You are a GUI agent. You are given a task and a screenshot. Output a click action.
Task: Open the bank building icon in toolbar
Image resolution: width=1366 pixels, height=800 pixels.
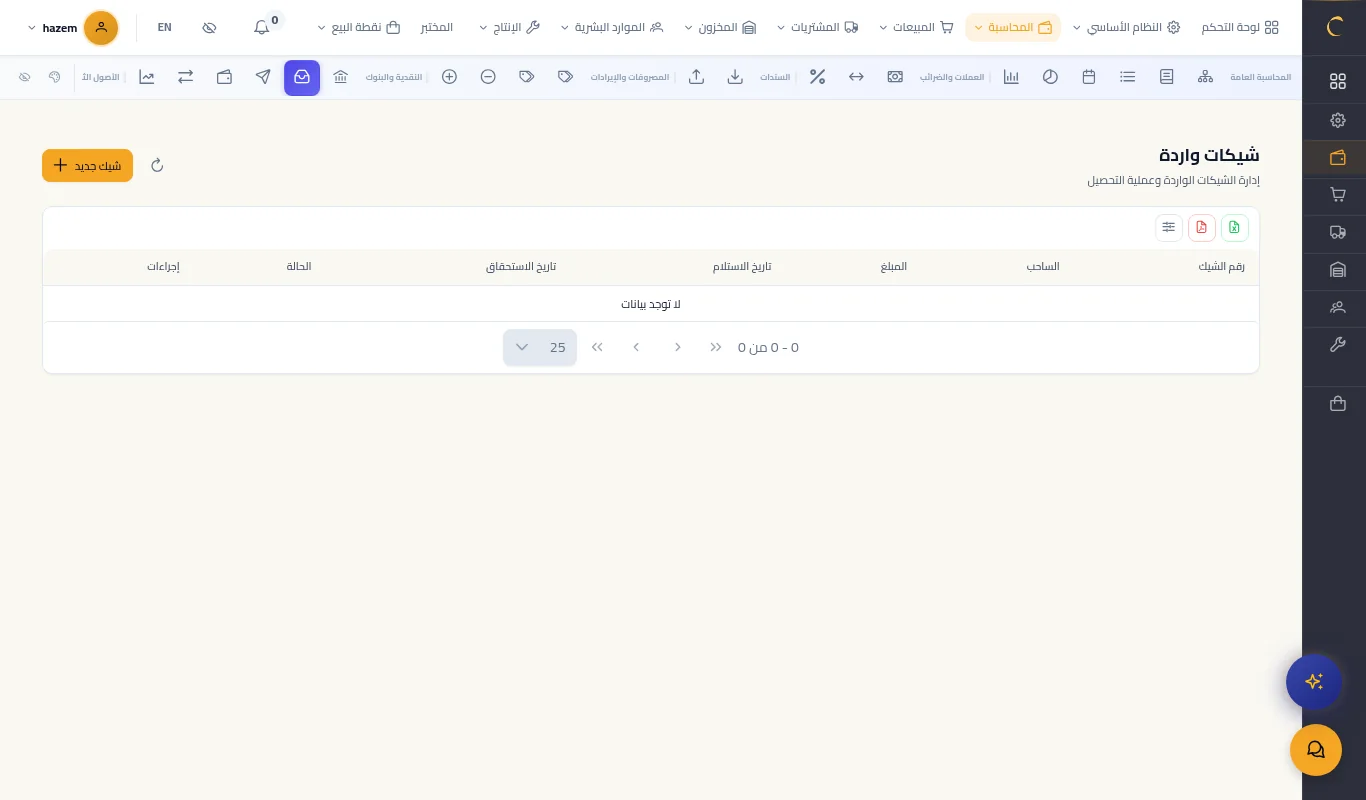[x=340, y=77]
